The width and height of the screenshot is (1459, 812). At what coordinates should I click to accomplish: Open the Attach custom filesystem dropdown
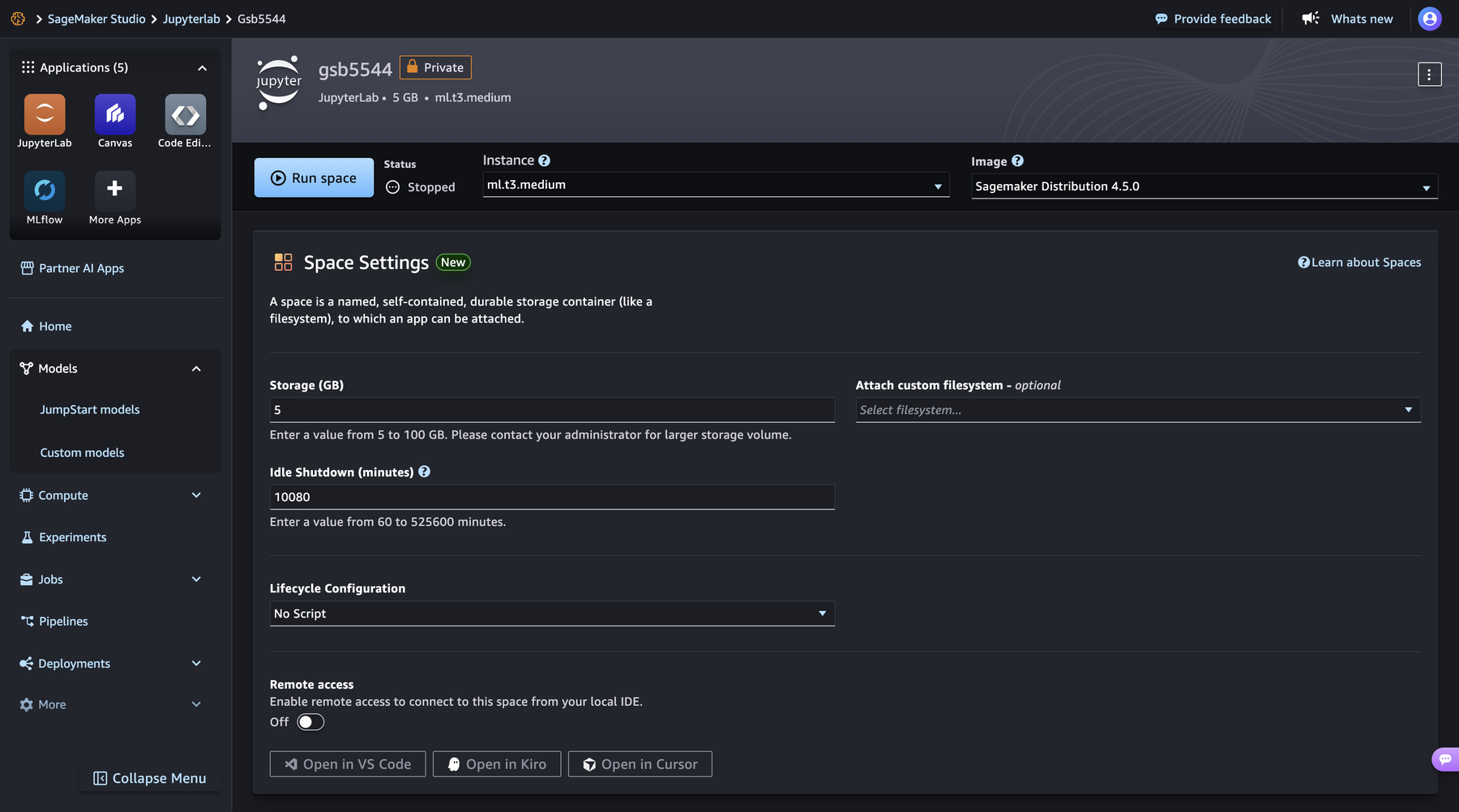[x=1138, y=410]
